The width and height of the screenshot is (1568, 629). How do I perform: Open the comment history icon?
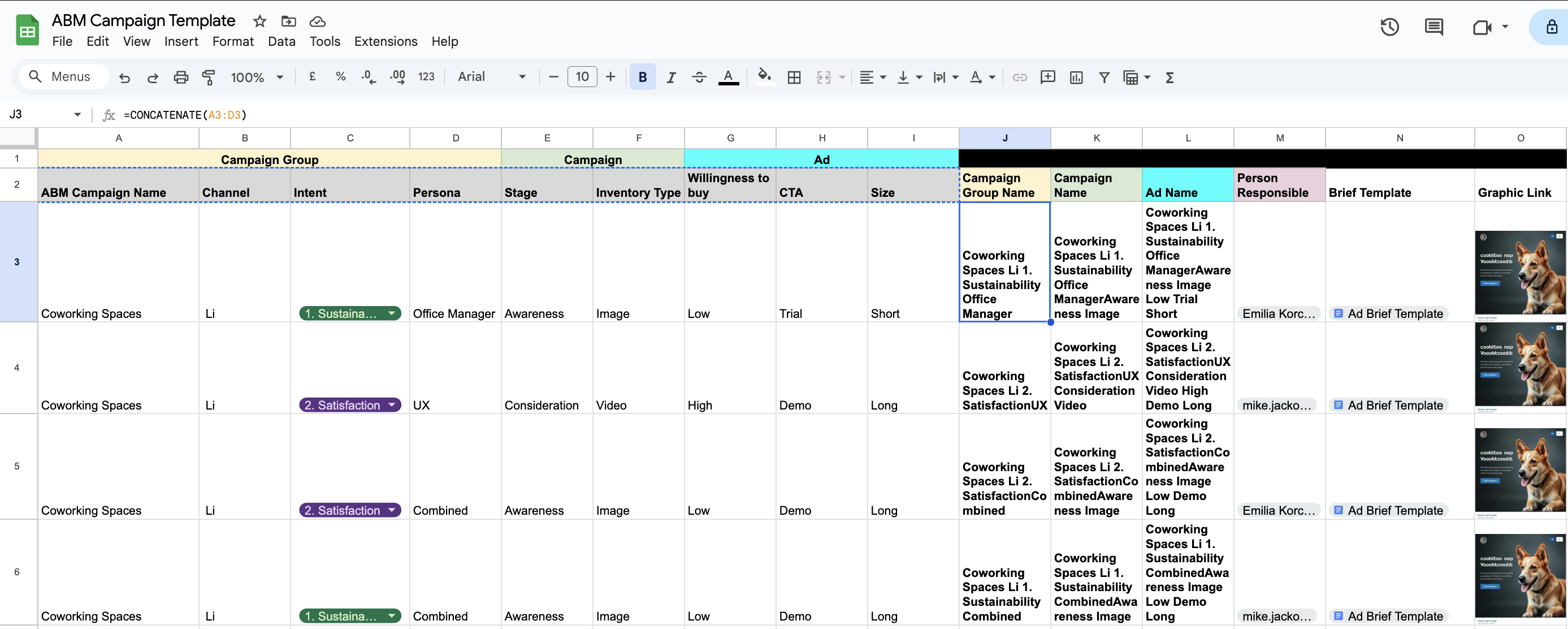point(1434,27)
